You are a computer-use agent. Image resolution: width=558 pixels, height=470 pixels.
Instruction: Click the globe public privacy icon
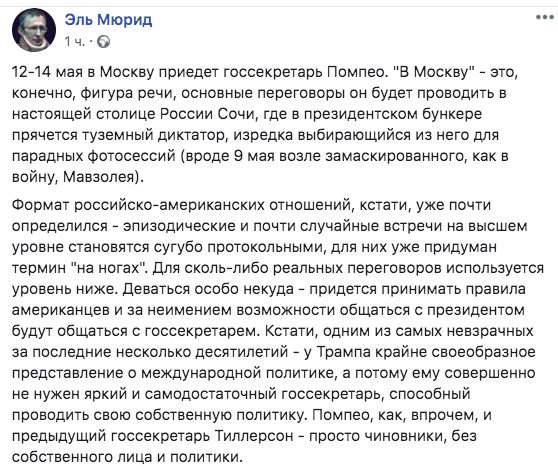[x=104, y=42]
